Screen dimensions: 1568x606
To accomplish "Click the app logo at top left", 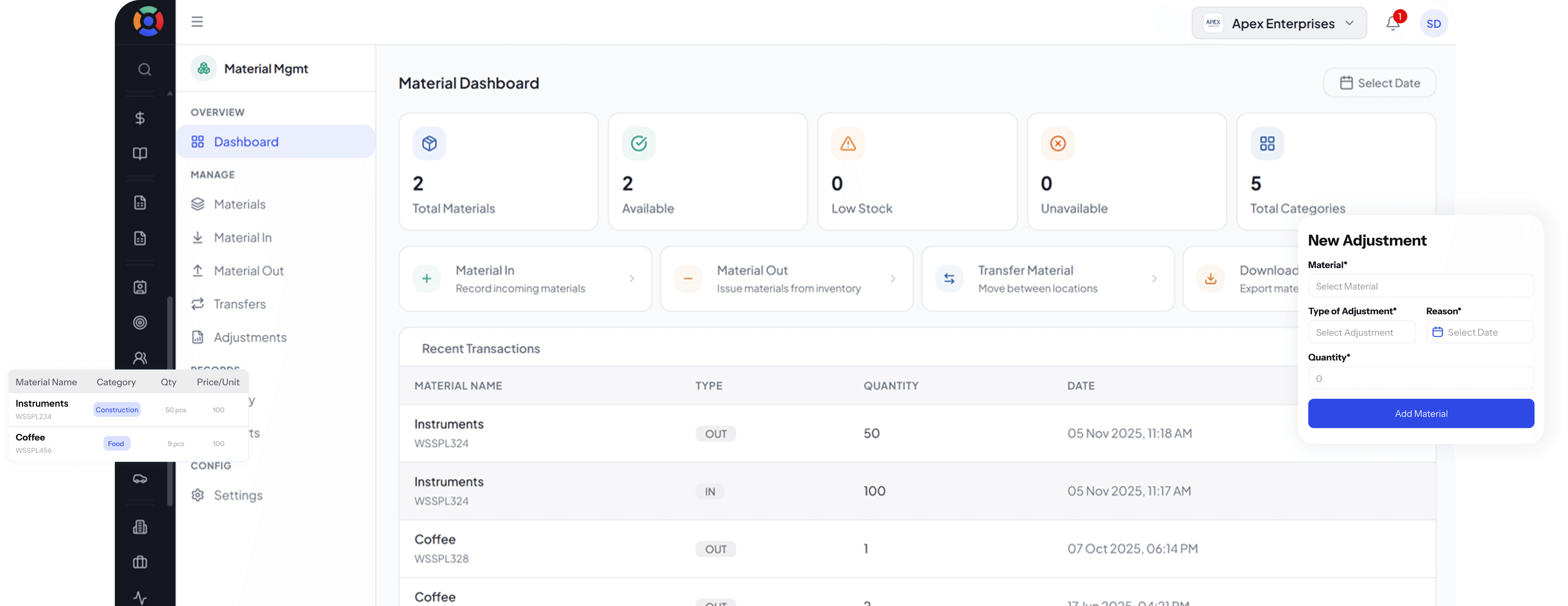I will click(148, 21).
